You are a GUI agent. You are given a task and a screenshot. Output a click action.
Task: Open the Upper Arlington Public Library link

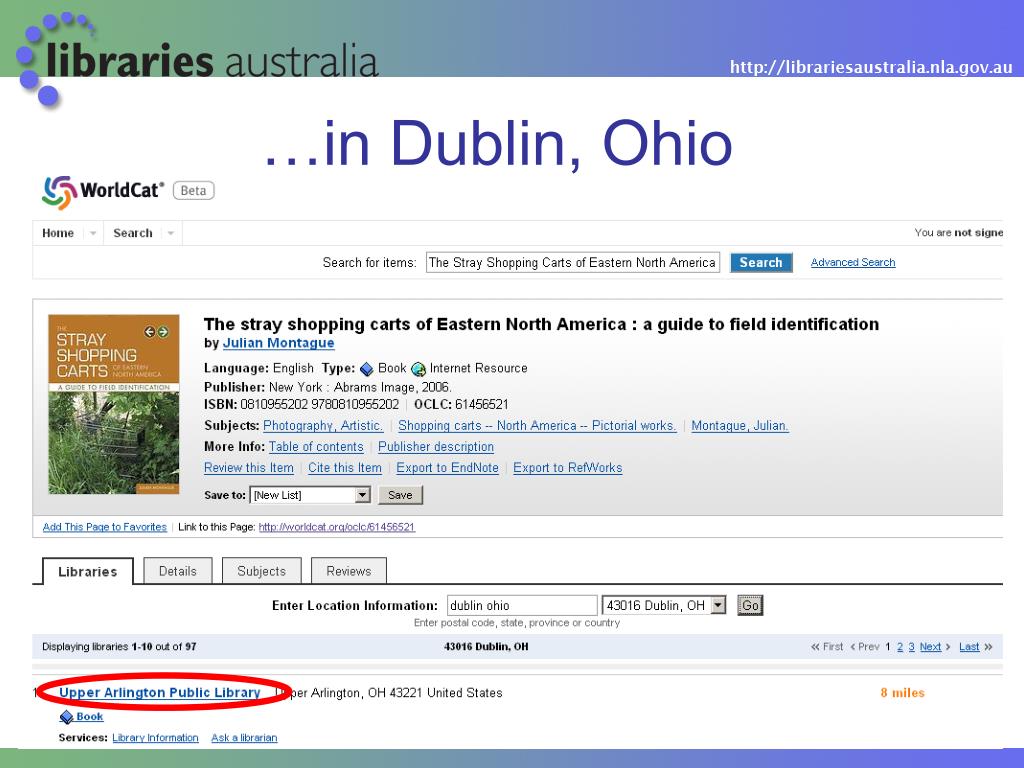pos(160,692)
